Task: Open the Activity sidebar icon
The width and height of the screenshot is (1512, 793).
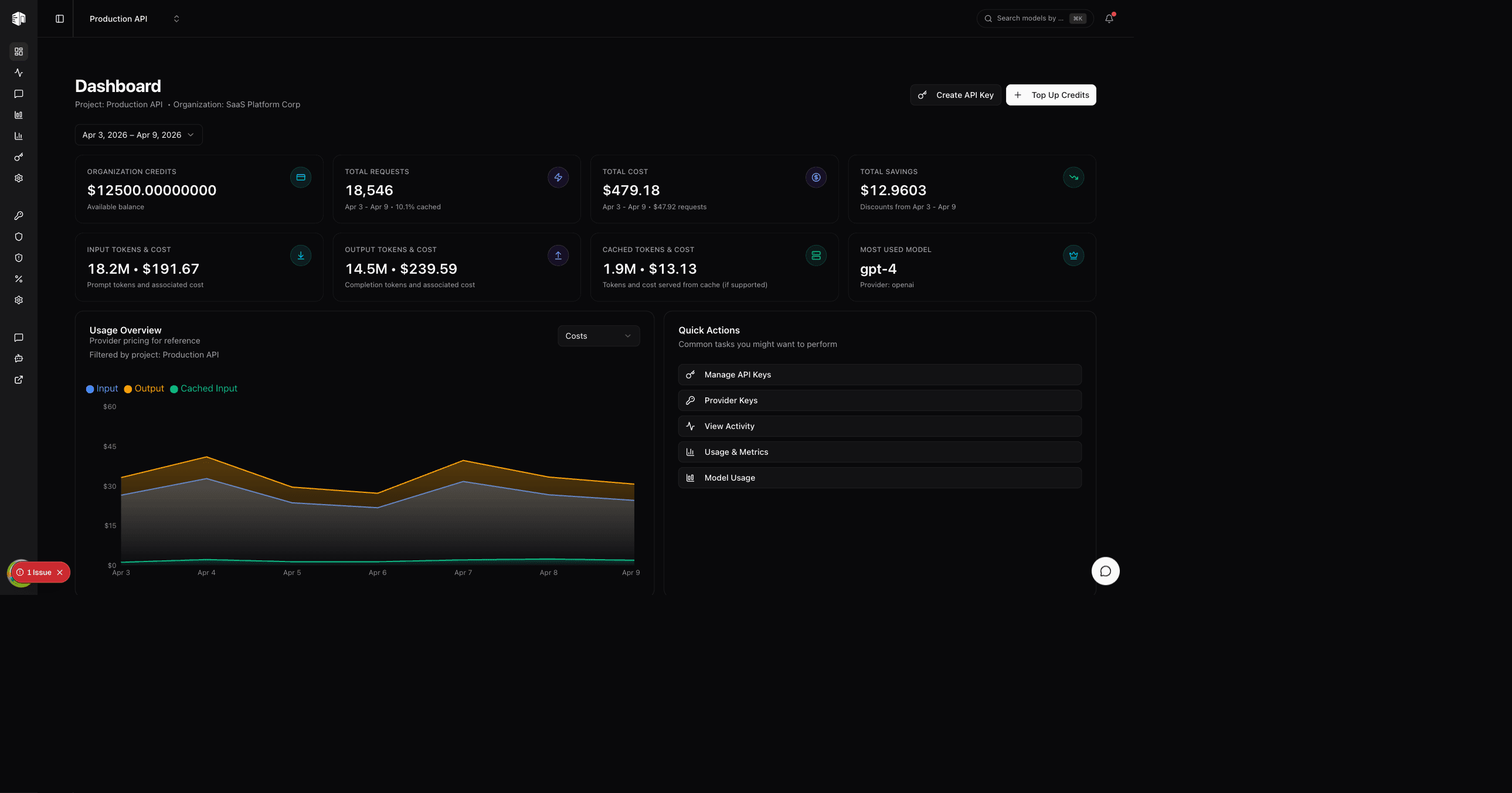Action: click(x=18, y=73)
